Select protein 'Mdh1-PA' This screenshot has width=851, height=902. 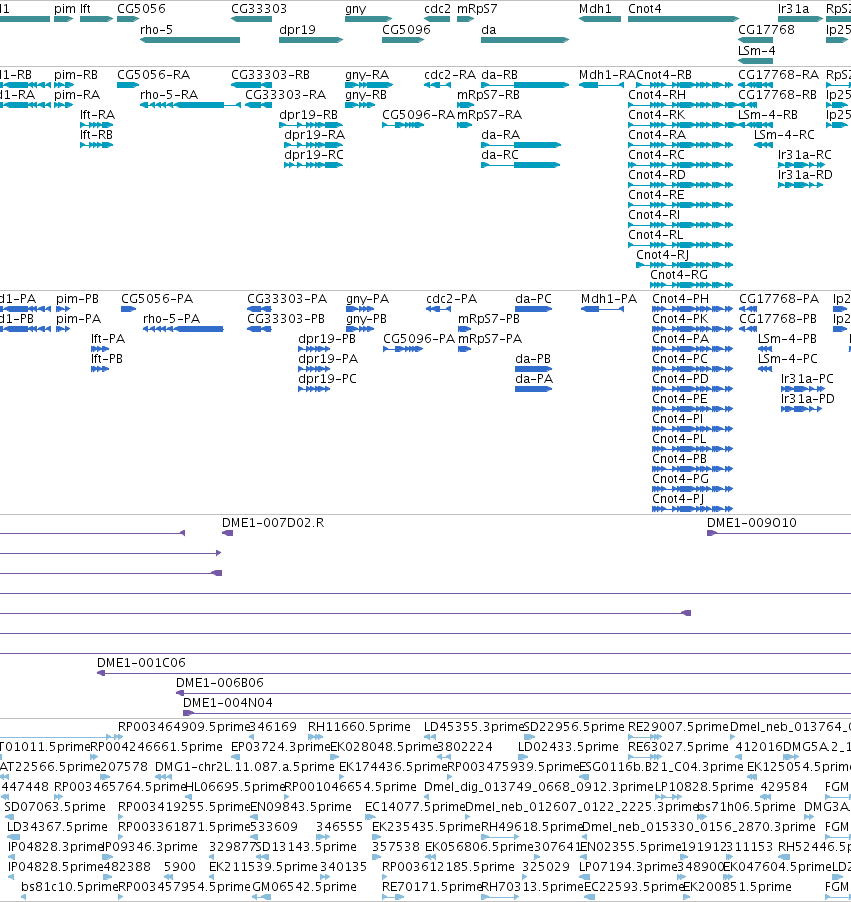pos(609,299)
